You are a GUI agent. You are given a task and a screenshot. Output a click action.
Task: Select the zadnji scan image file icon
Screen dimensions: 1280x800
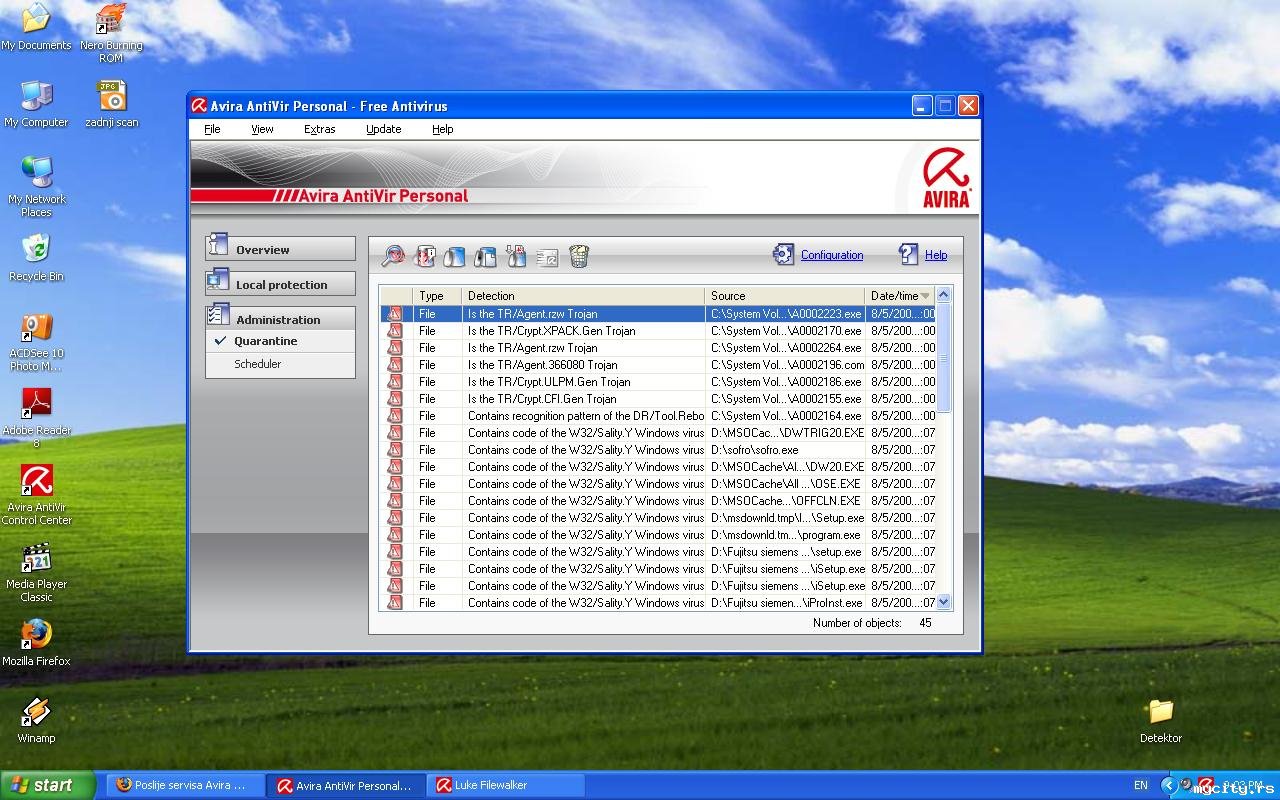tap(112, 104)
